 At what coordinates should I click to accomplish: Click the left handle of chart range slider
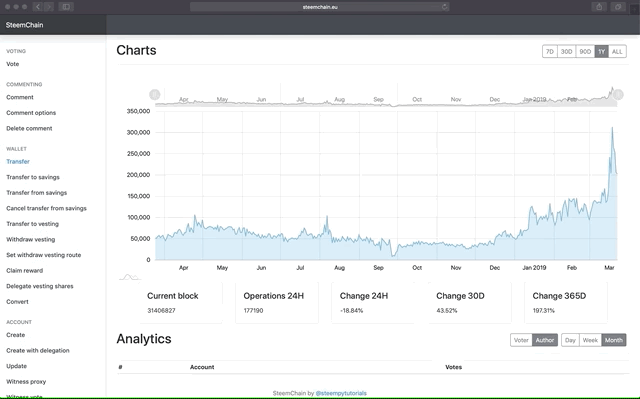[155, 95]
